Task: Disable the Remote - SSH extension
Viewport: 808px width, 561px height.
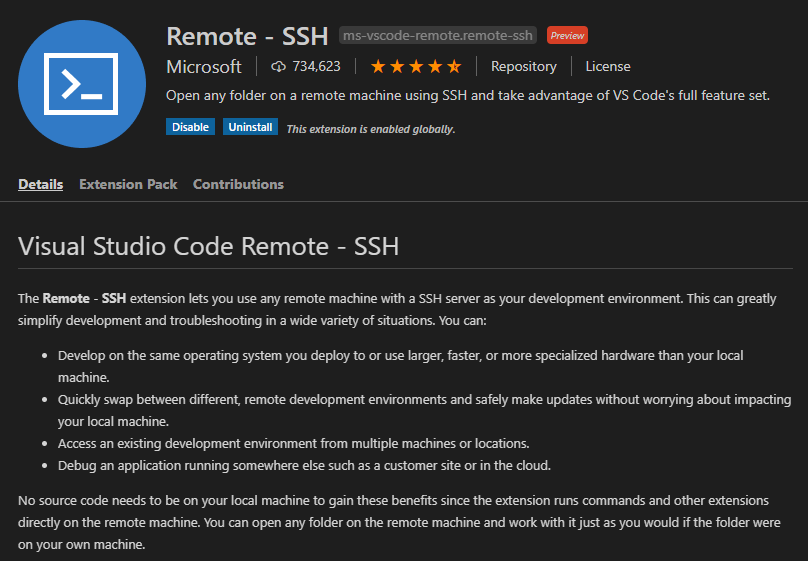Action: point(190,127)
